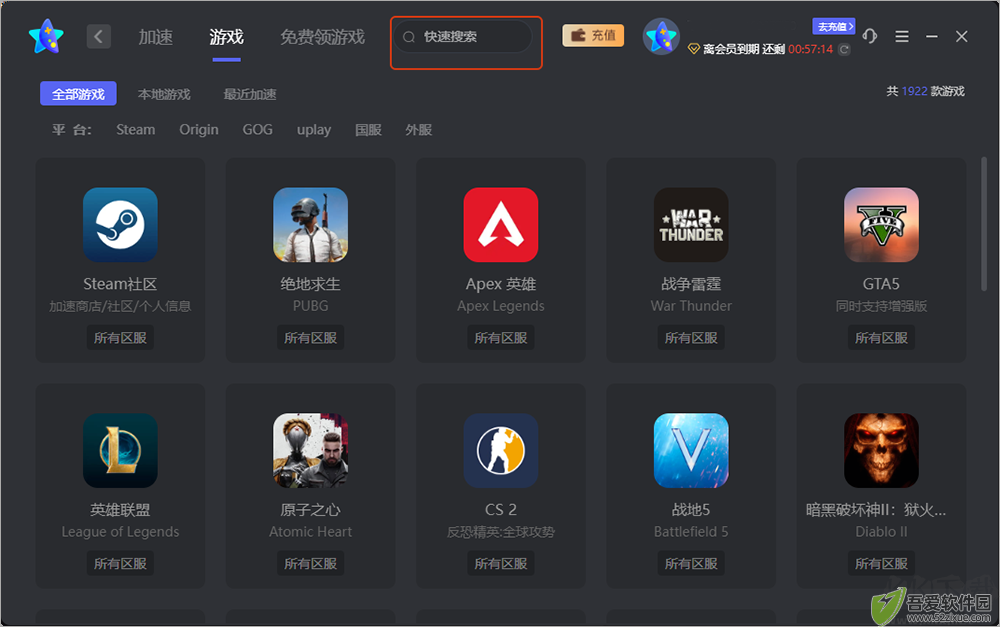Viewport: 1000px width, 627px height.
Task: Click 所有区服 under 暗黑破坏神II
Action: point(881,563)
